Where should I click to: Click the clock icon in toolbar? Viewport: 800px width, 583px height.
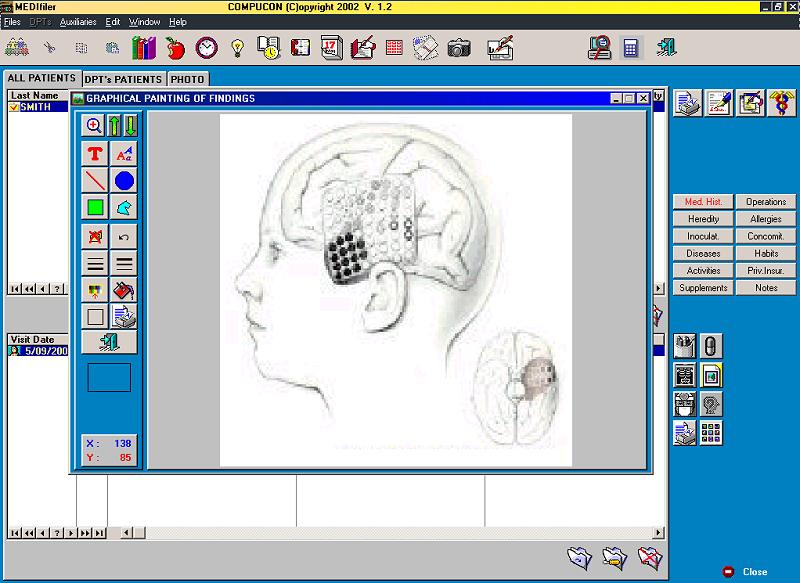click(x=207, y=48)
